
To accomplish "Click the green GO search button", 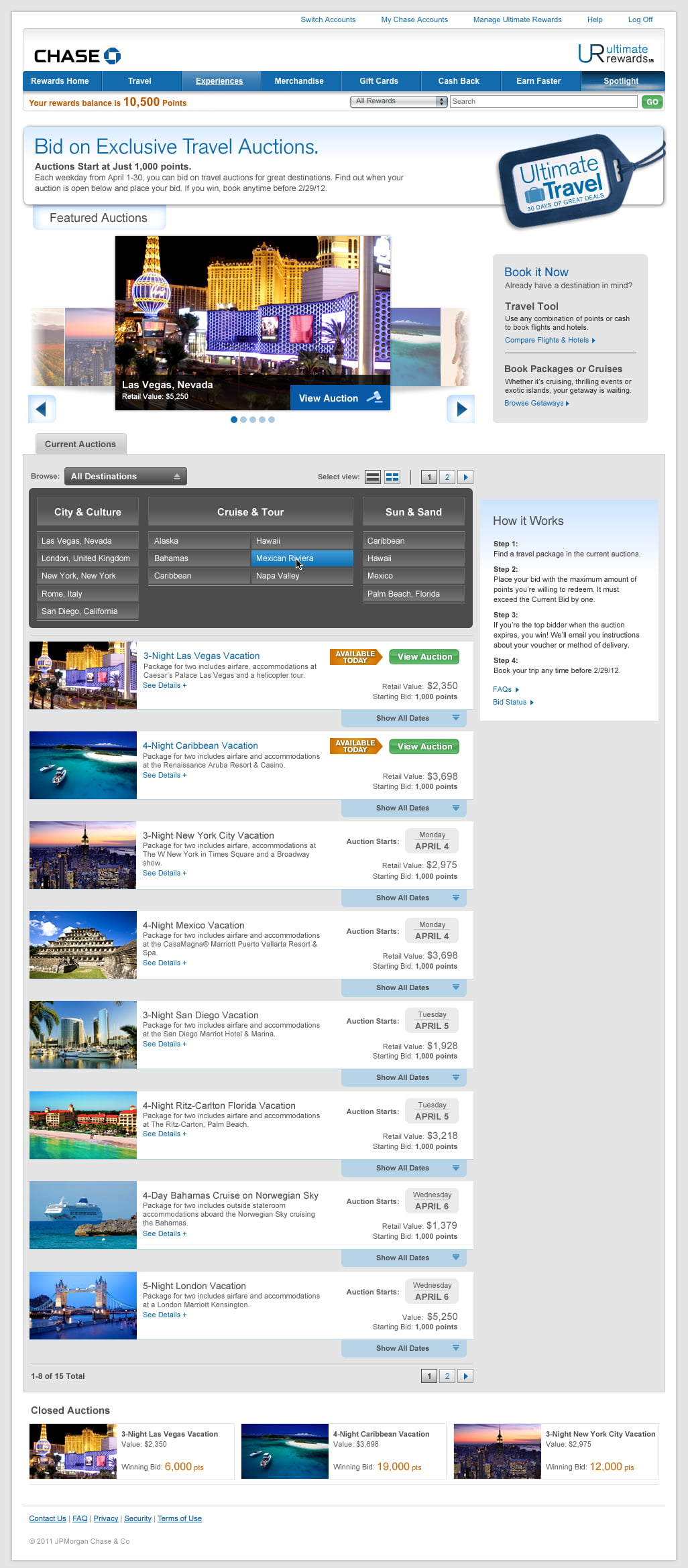I will click(652, 102).
